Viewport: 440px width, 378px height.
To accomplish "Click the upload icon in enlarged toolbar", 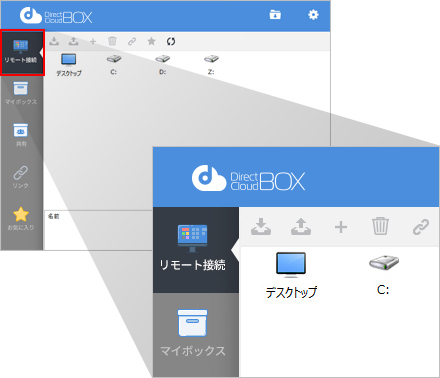I will pos(301,227).
